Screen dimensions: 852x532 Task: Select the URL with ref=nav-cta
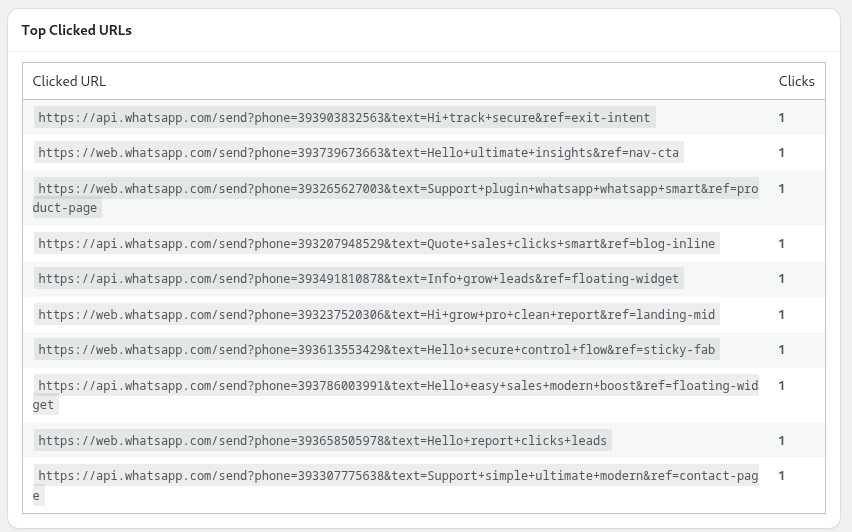(360, 153)
